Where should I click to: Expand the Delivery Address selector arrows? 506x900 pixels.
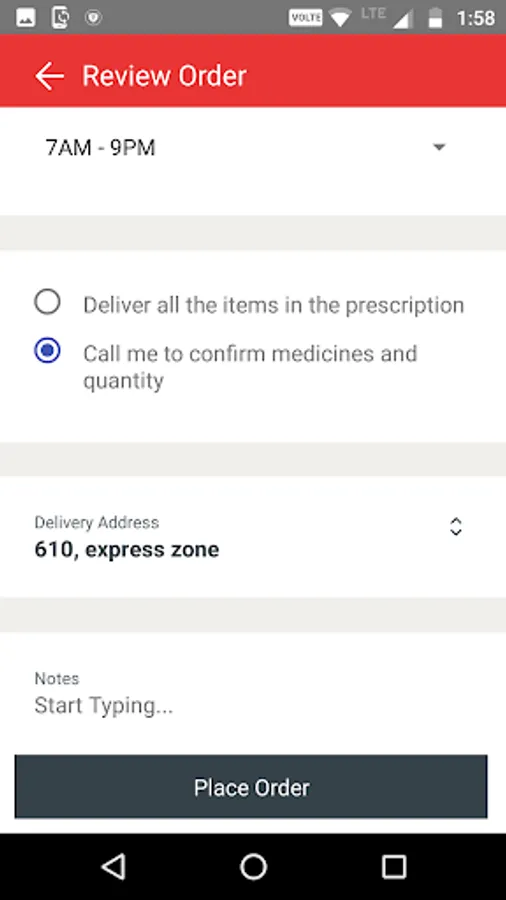pos(456,526)
